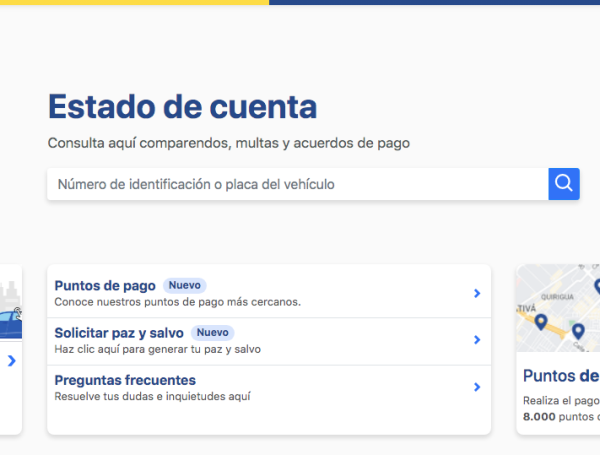
Task: Click the map thumbnail with location pins
Action: tap(558, 308)
